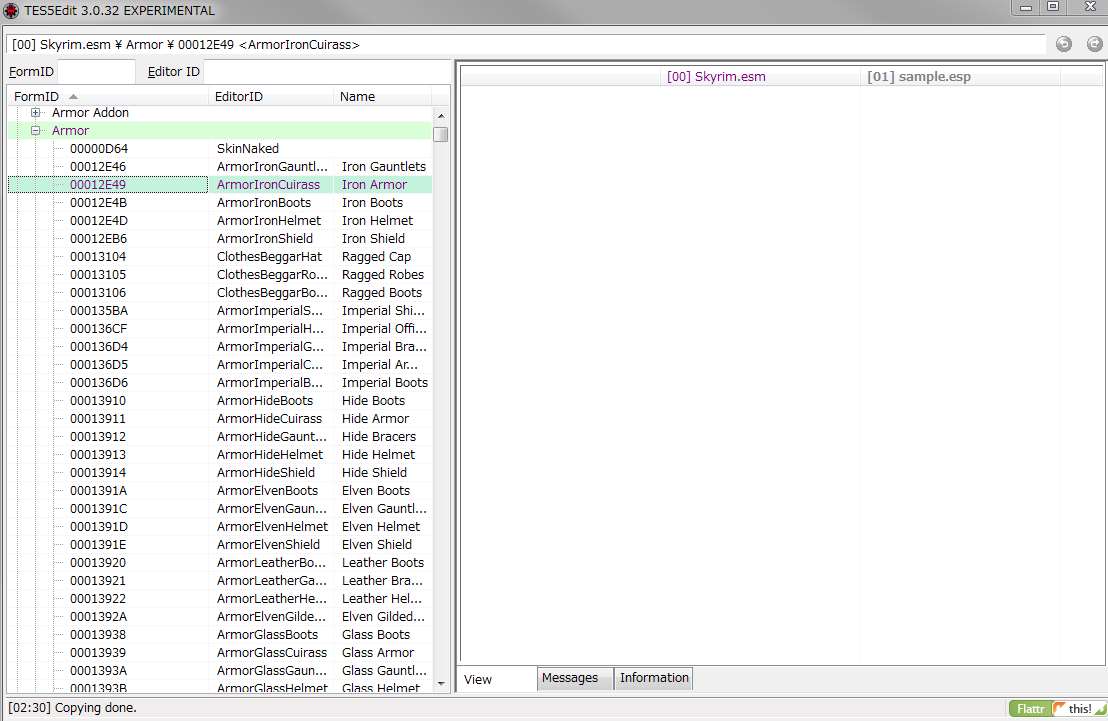Select record 0001393A ArmorGlassGaun...
1108x721 pixels.
pyautogui.click(x=220, y=672)
